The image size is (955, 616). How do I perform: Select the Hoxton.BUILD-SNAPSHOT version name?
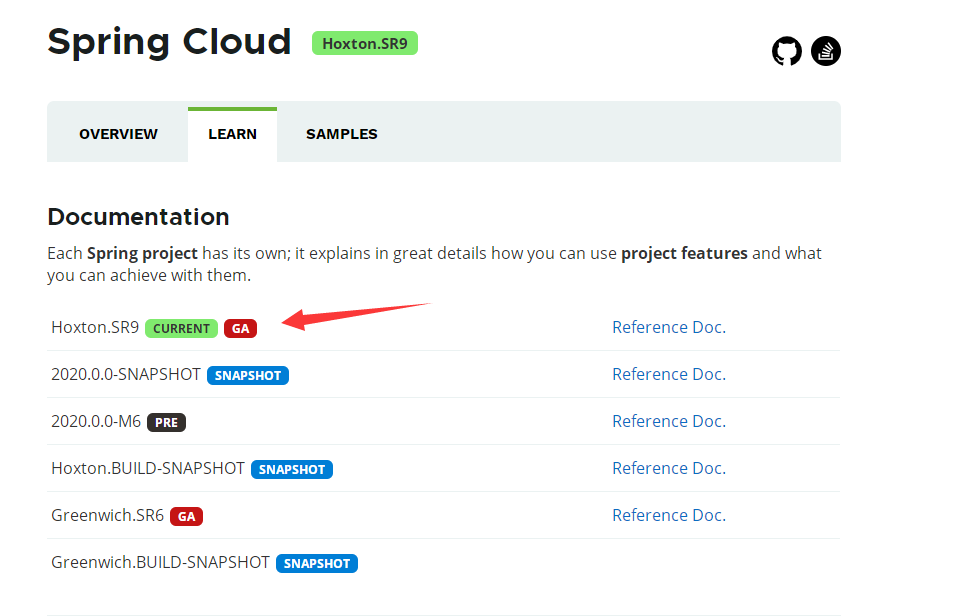point(148,468)
